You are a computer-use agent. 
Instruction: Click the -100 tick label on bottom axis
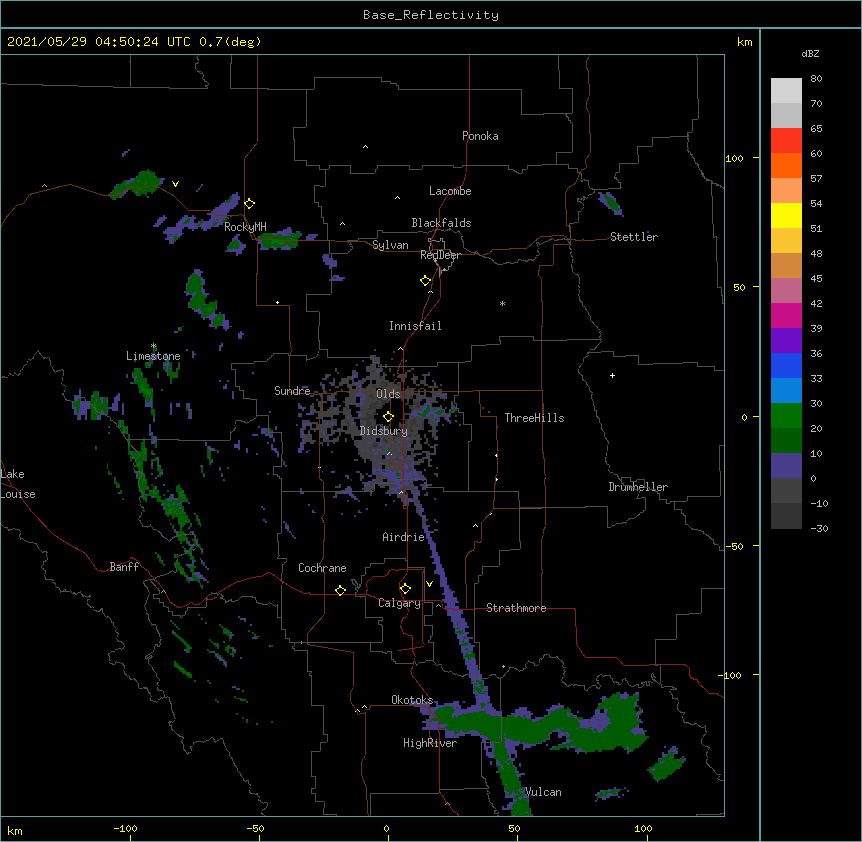(125, 828)
